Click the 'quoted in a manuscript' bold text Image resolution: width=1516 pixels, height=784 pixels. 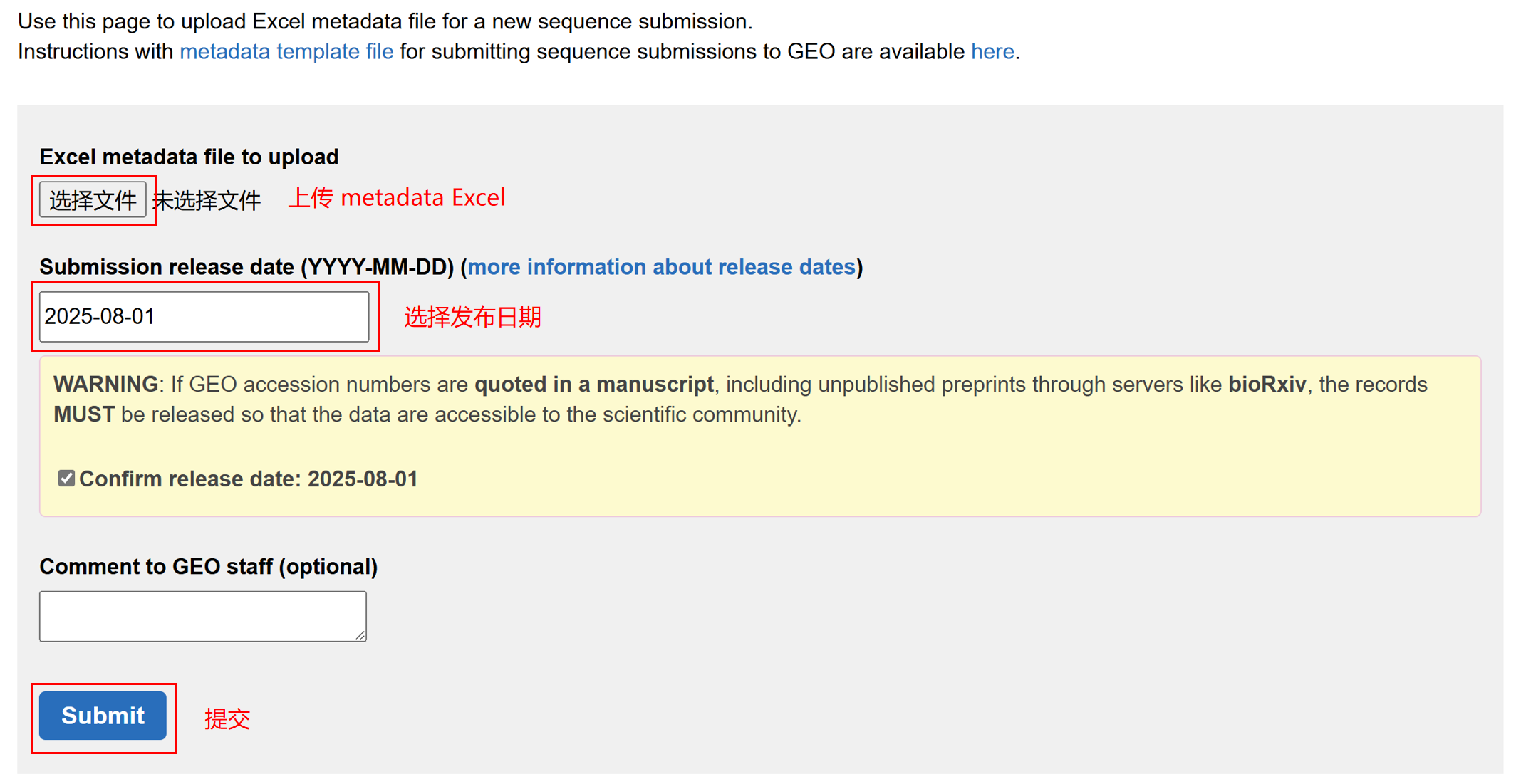click(593, 385)
